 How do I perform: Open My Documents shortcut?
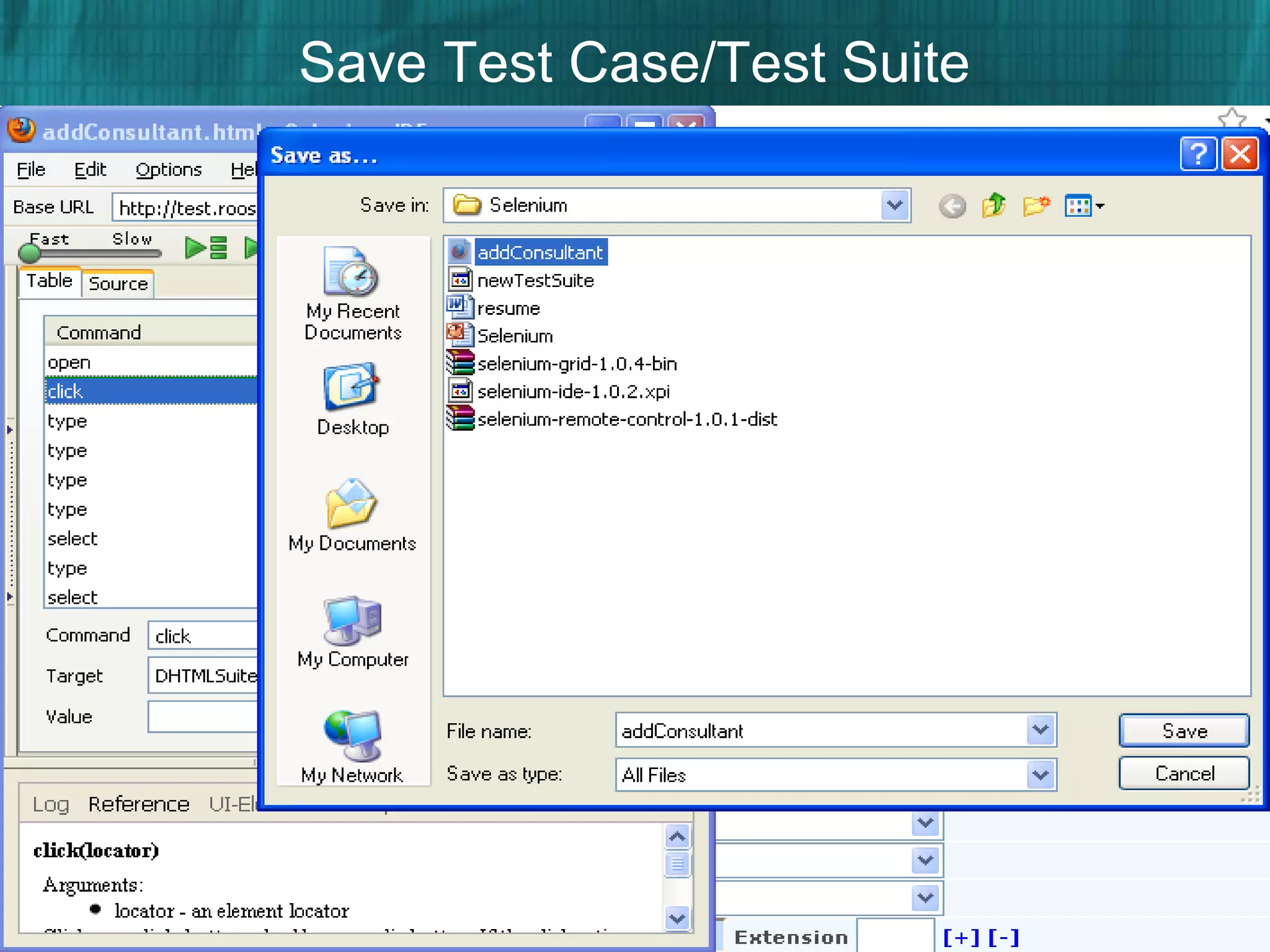[352, 516]
